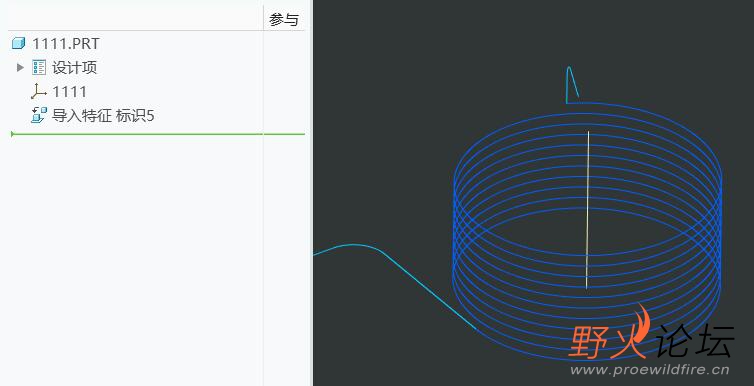
Task: Click the green insert-here line
Action: [159, 134]
